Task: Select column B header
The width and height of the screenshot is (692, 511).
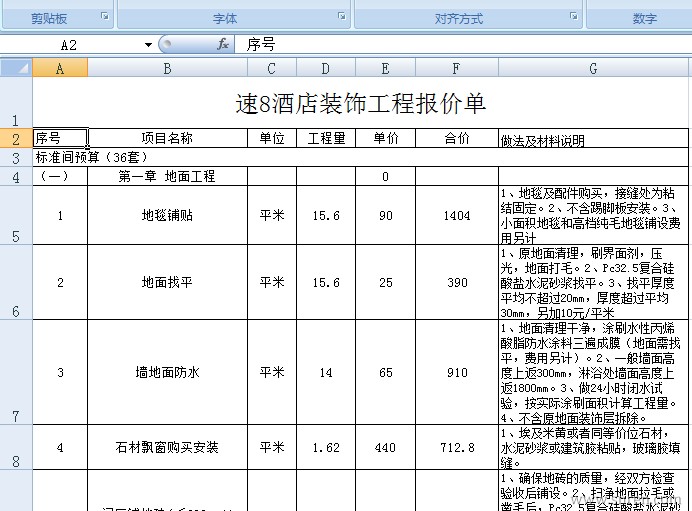Action: [x=167, y=68]
